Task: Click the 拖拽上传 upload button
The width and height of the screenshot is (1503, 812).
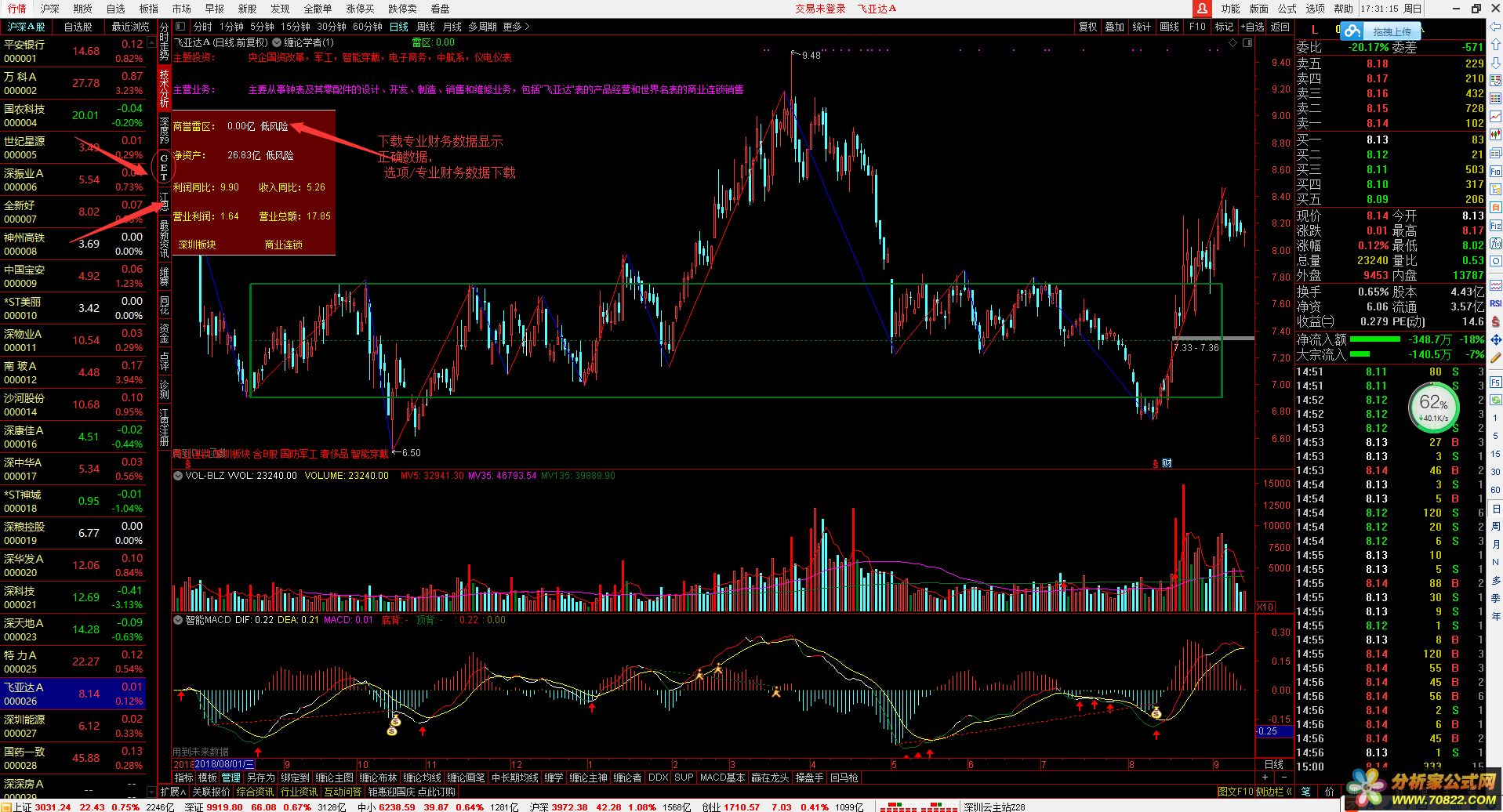Action: [1392, 32]
